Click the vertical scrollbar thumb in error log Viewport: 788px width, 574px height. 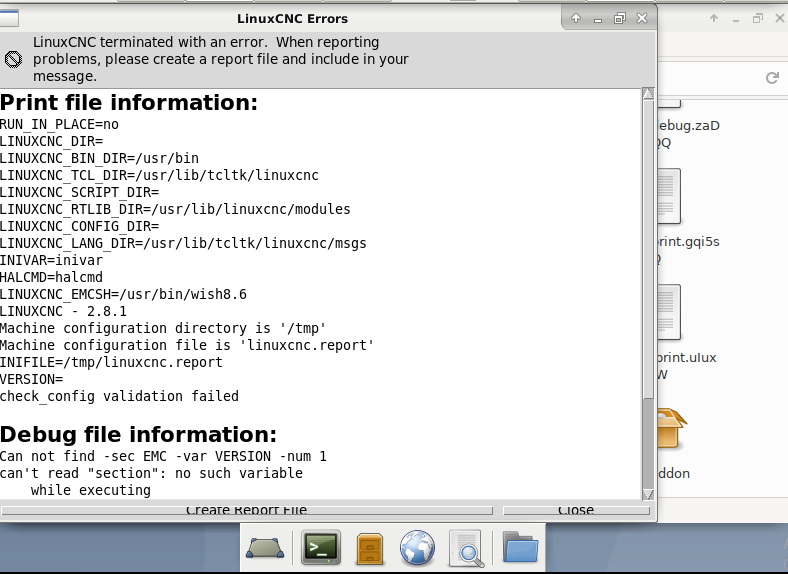648,249
